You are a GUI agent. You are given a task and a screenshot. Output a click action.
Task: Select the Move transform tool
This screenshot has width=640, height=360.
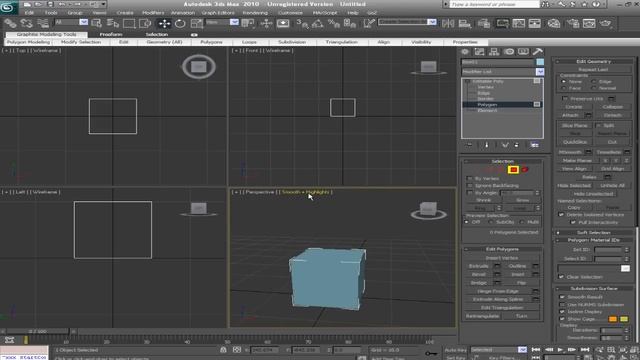(x=164, y=23)
